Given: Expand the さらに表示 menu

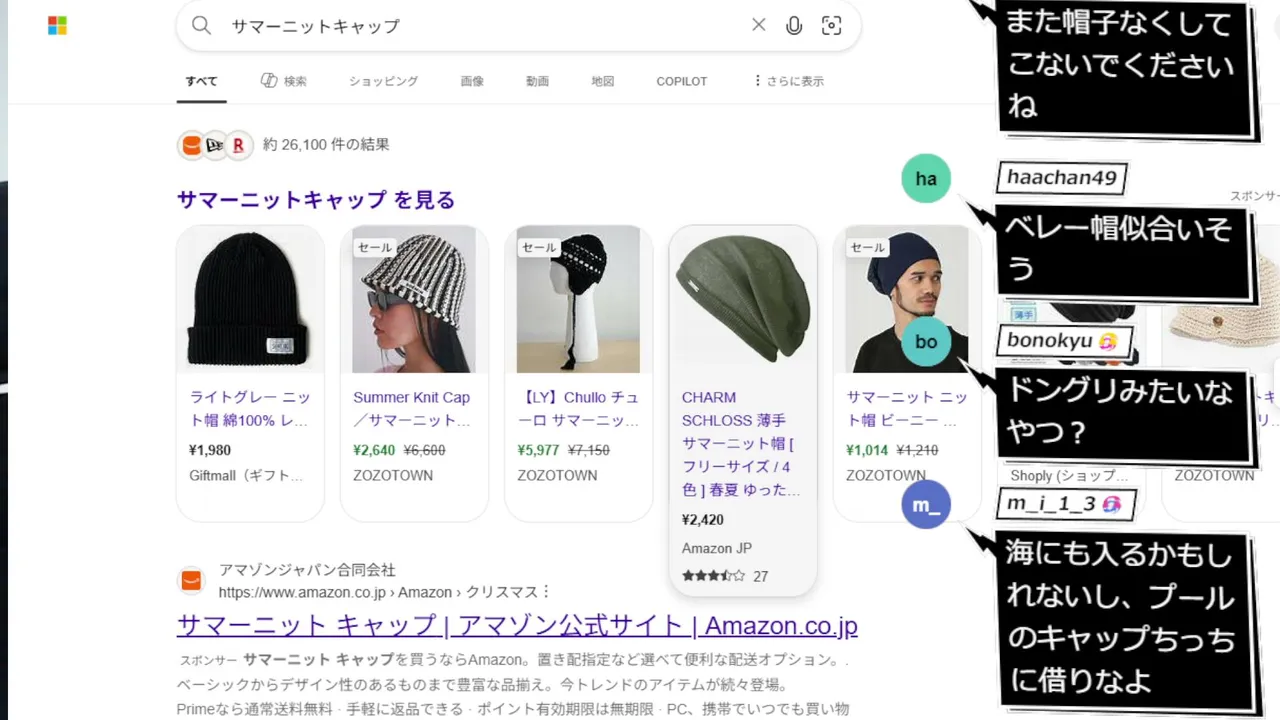Looking at the screenshot, I should coord(789,81).
